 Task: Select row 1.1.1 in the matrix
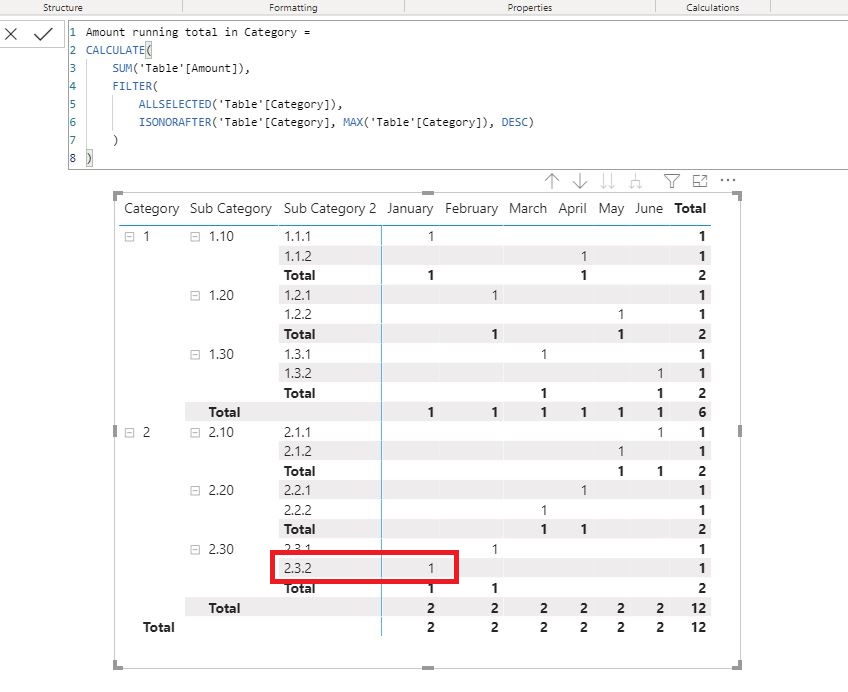point(297,236)
